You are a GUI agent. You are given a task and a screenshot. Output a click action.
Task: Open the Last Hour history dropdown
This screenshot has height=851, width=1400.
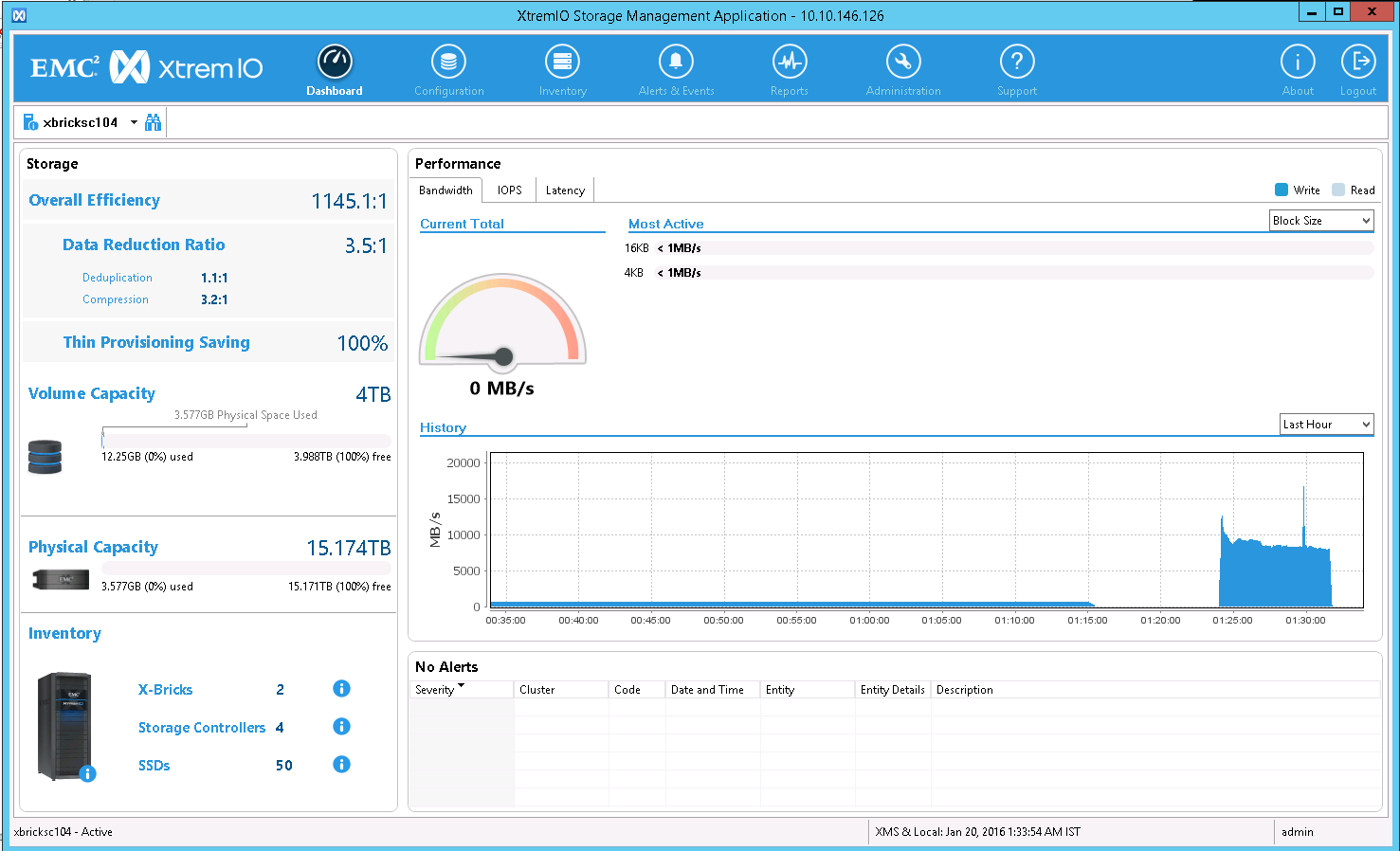tap(1326, 425)
